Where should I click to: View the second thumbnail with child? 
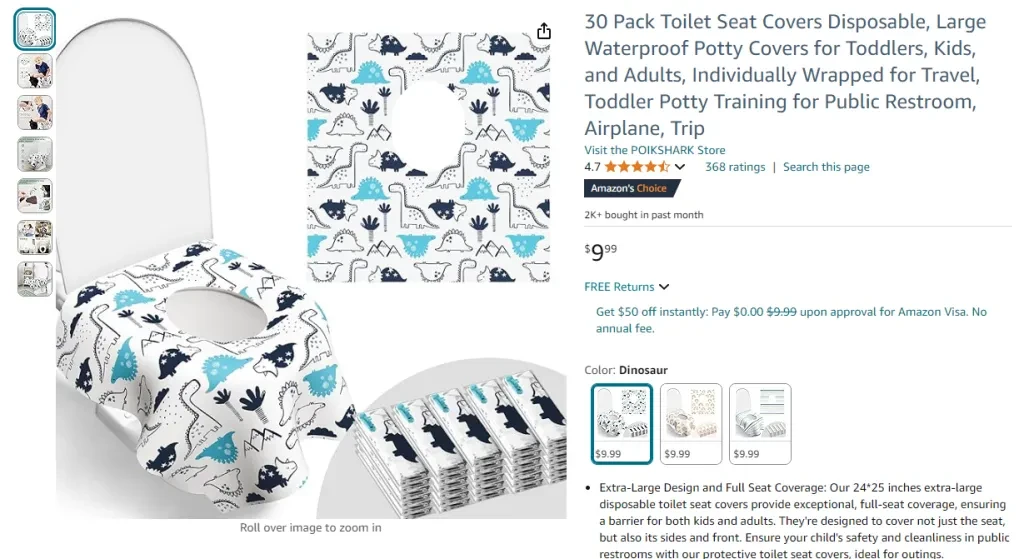[x=35, y=71]
